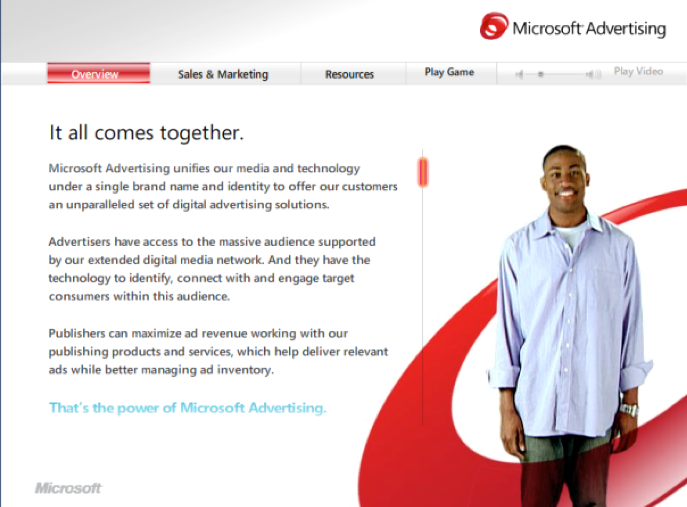Image resolution: width=687 pixels, height=507 pixels.
Task: Click the red scrollbar thumb beside text
Action: [423, 173]
